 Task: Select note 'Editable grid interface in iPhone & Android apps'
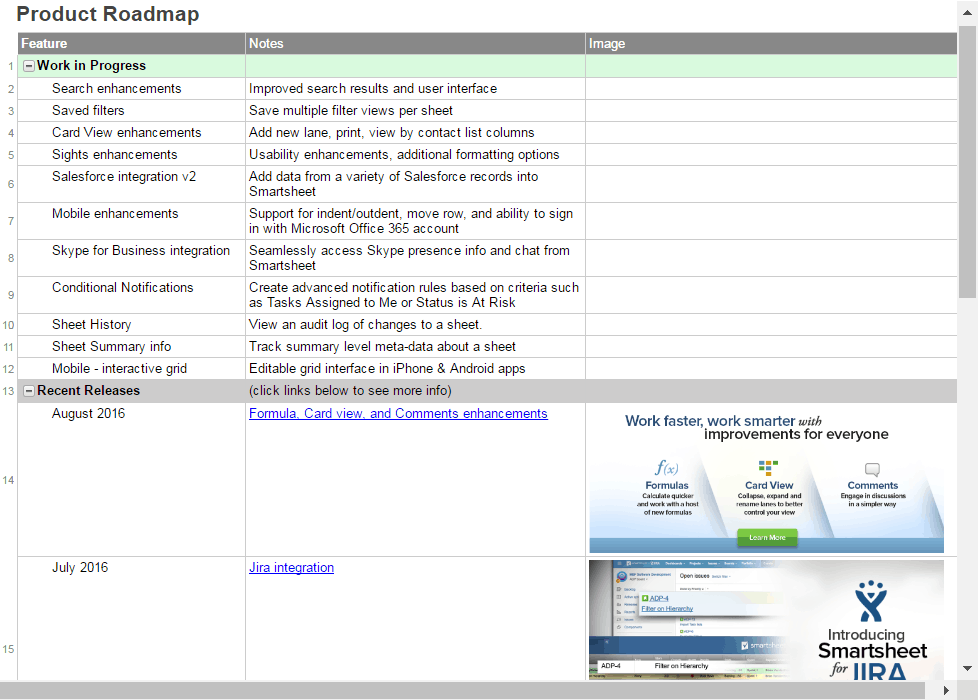(x=415, y=368)
